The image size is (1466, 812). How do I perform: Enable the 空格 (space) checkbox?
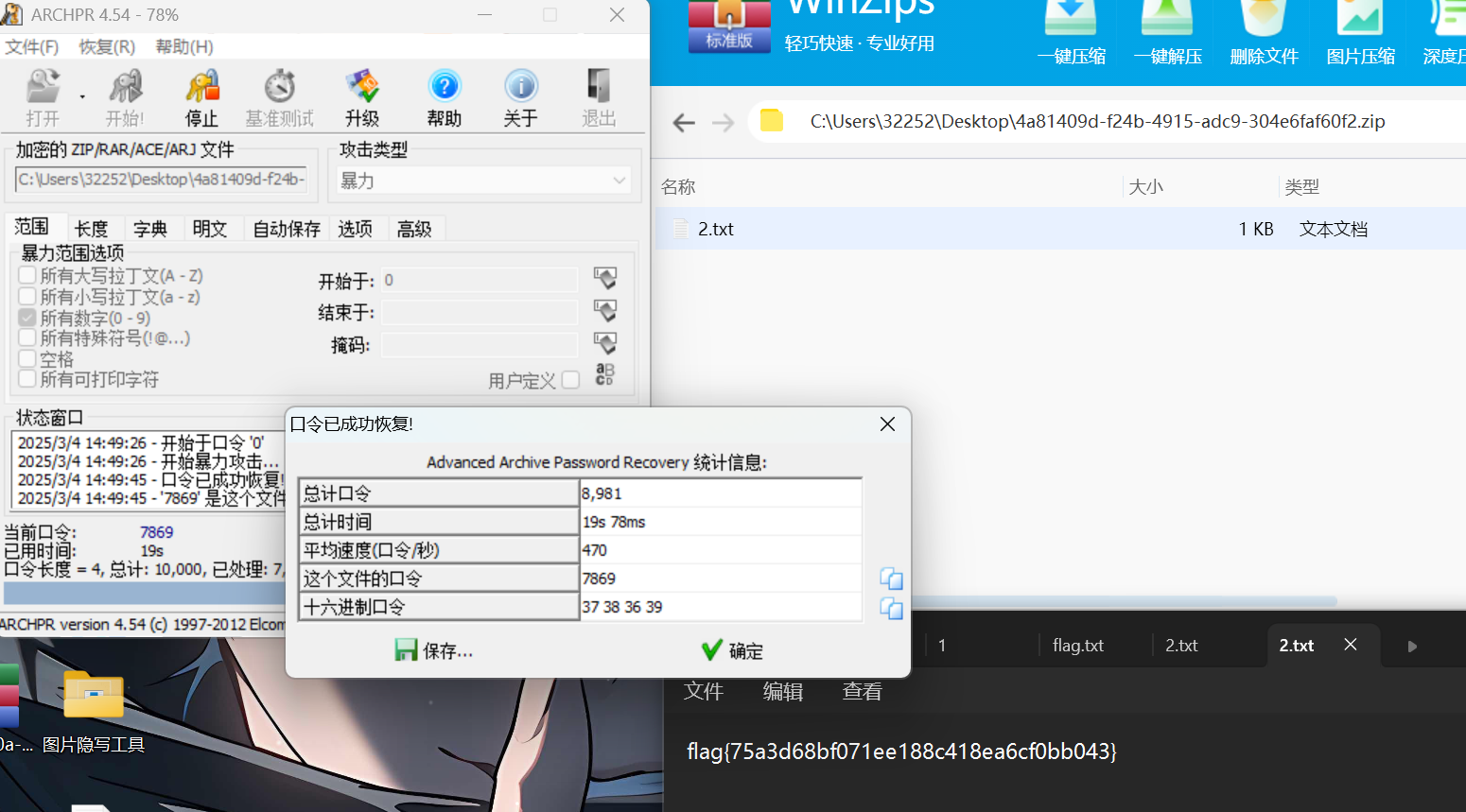pos(26,358)
